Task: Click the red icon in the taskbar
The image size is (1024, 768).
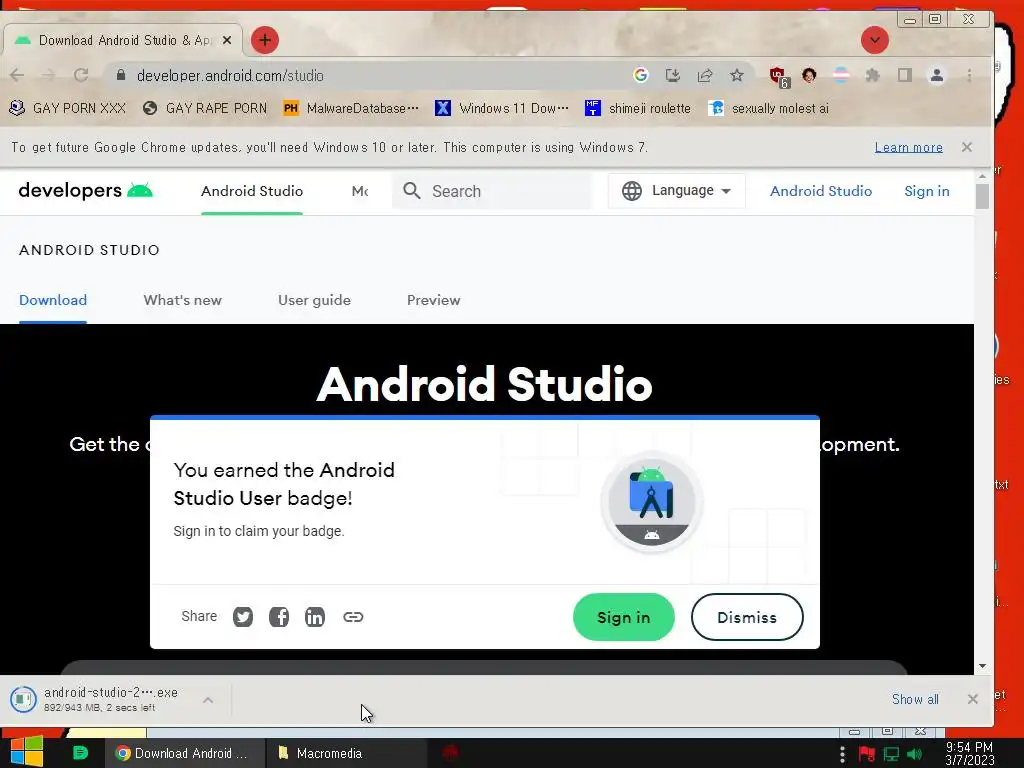Action: [x=451, y=753]
